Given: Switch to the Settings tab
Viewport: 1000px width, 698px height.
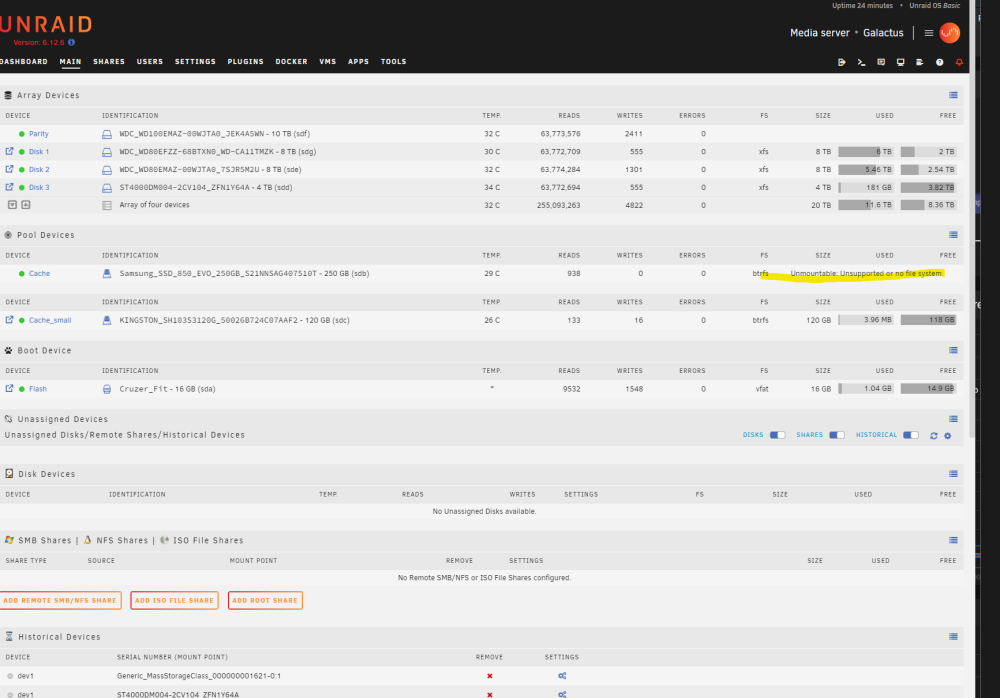Looking at the screenshot, I should (195, 62).
